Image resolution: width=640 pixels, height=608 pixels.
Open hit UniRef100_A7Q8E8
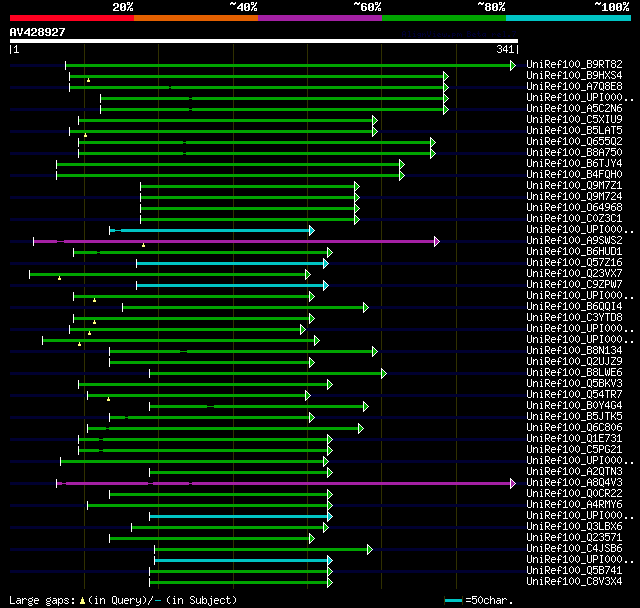[574, 87]
